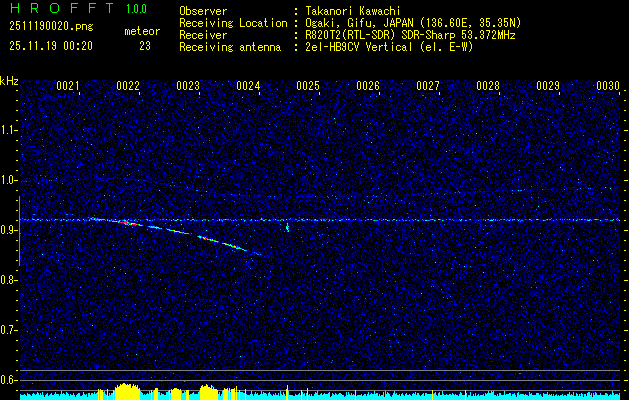Viewport: 629px width, 400px height.
Task: Click the 0.7 frequency axis label
Action: (x=9, y=330)
